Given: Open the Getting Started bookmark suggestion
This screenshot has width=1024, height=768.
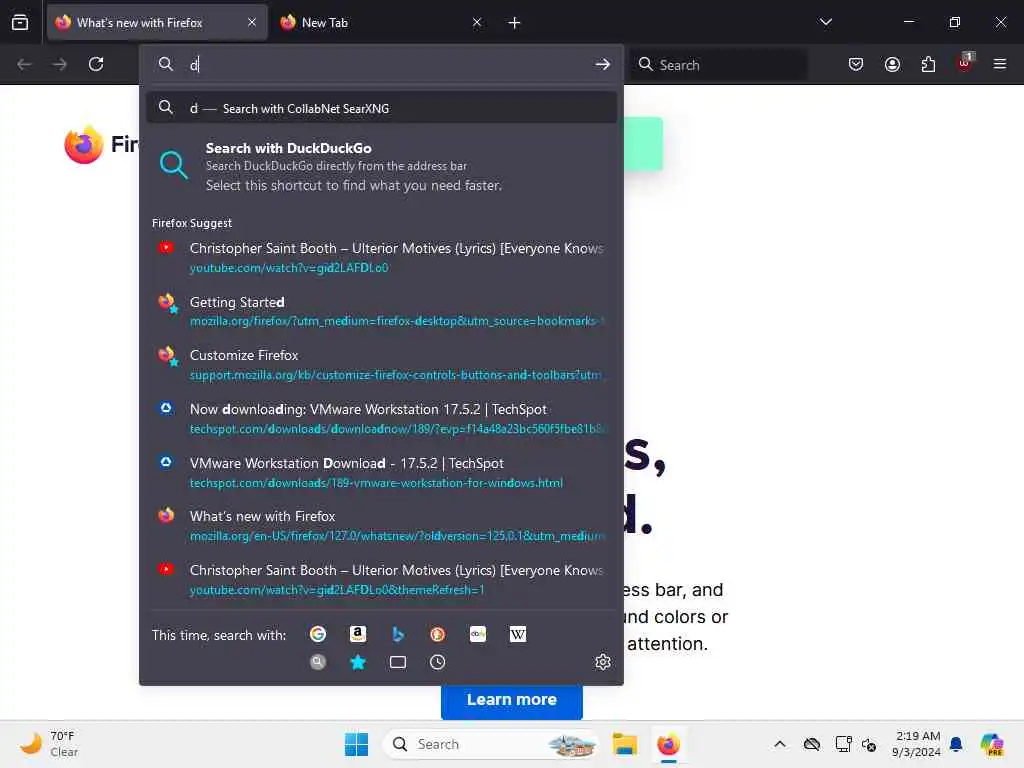Looking at the screenshot, I should click(x=381, y=311).
